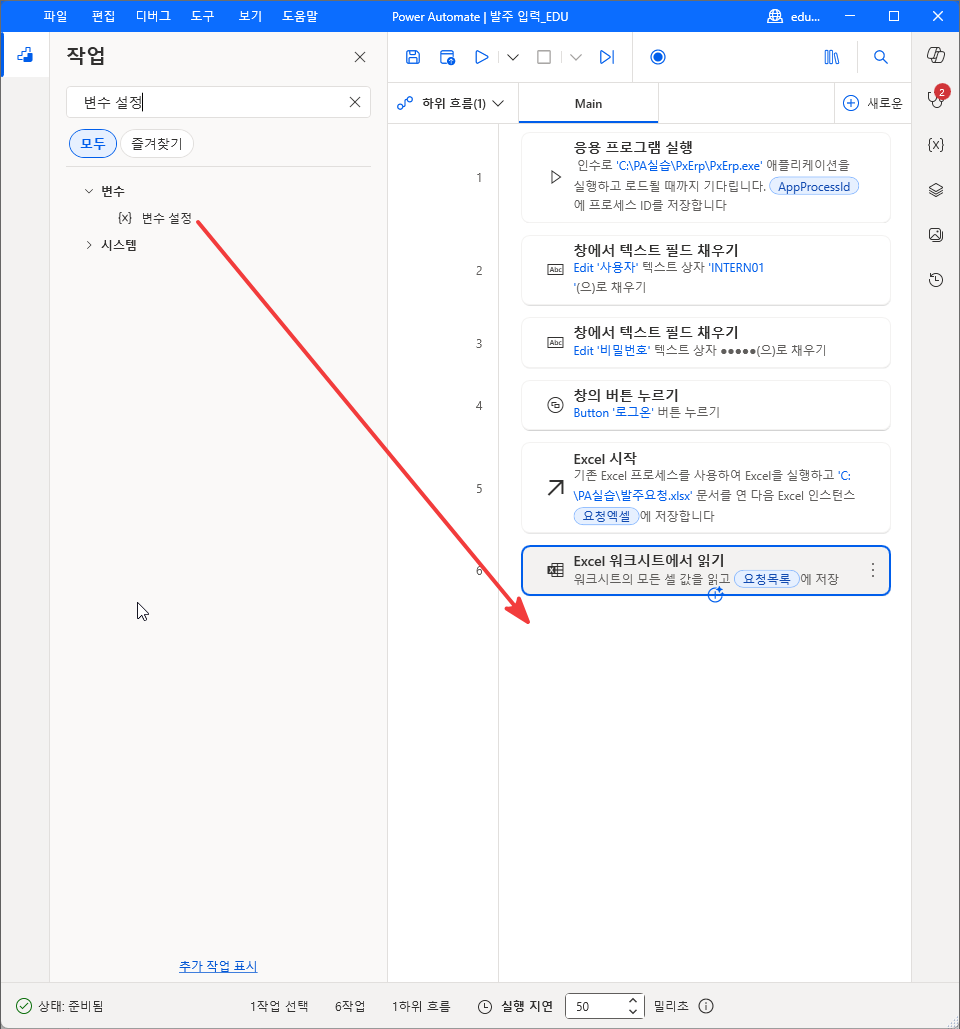Open the 디버그 menu

pyautogui.click(x=153, y=16)
